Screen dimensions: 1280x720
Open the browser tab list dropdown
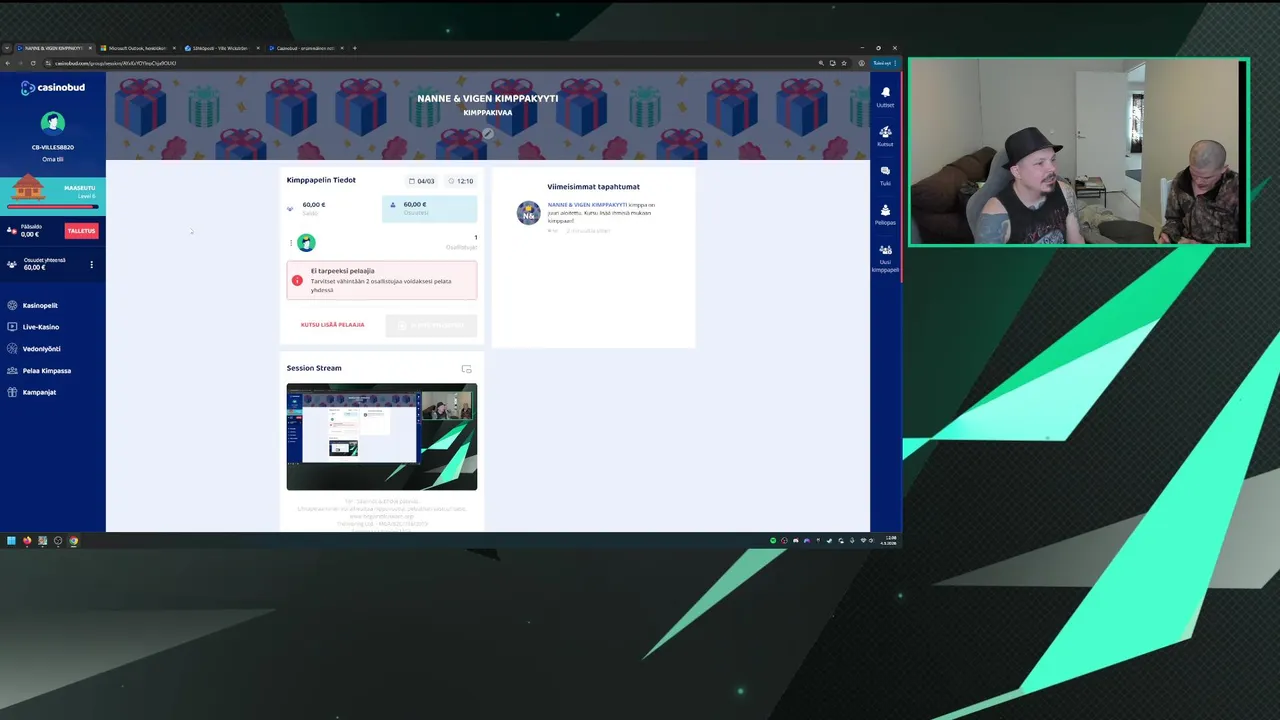(7, 48)
